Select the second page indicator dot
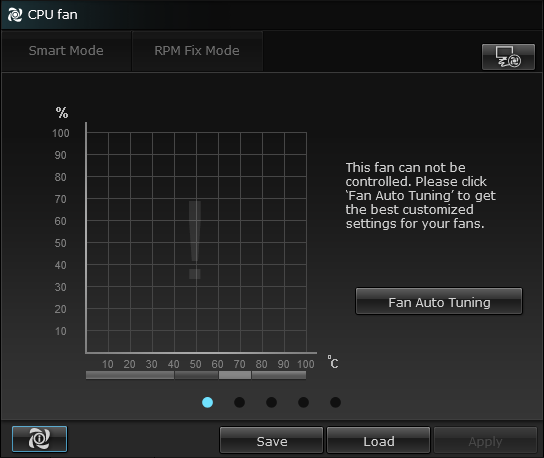This screenshot has width=544, height=458. (x=239, y=402)
